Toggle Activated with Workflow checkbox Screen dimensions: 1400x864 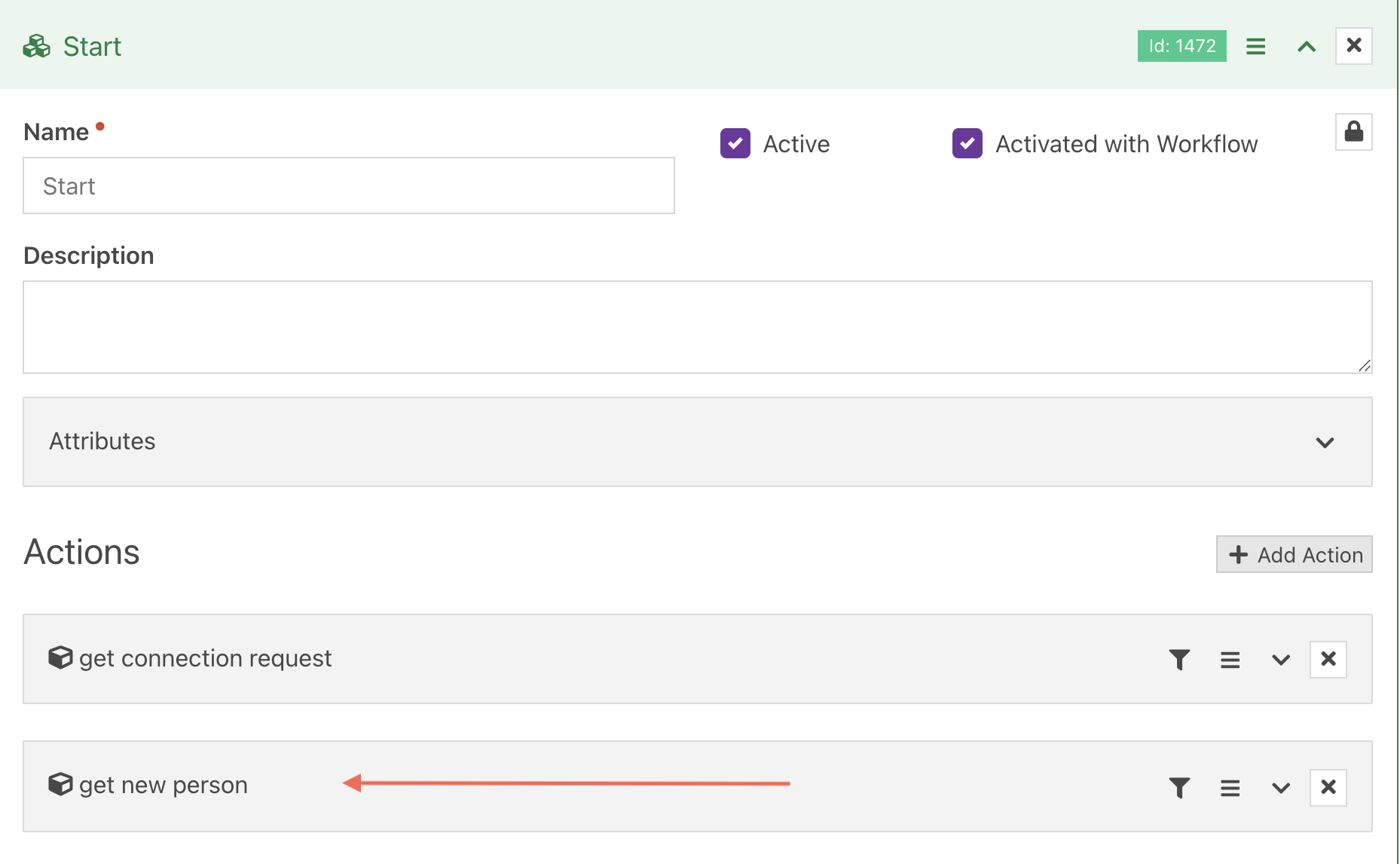967,143
